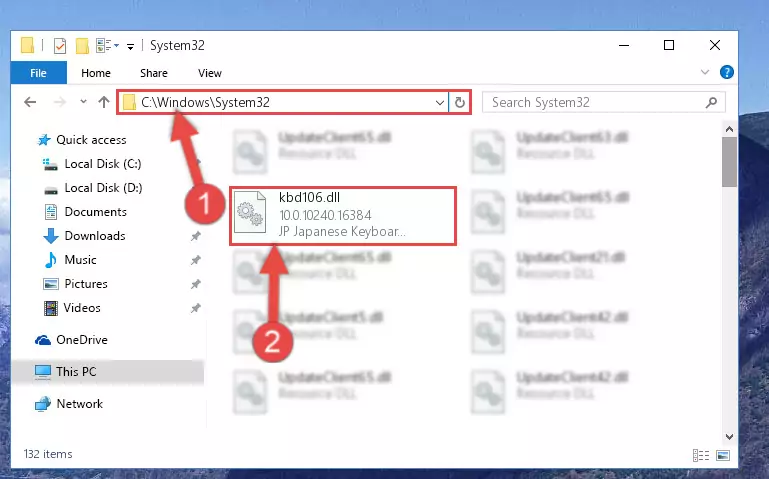This screenshot has height=479, width=769.
Task: Click the Properties checkmark icon in title bar
Action: [59, 46]
